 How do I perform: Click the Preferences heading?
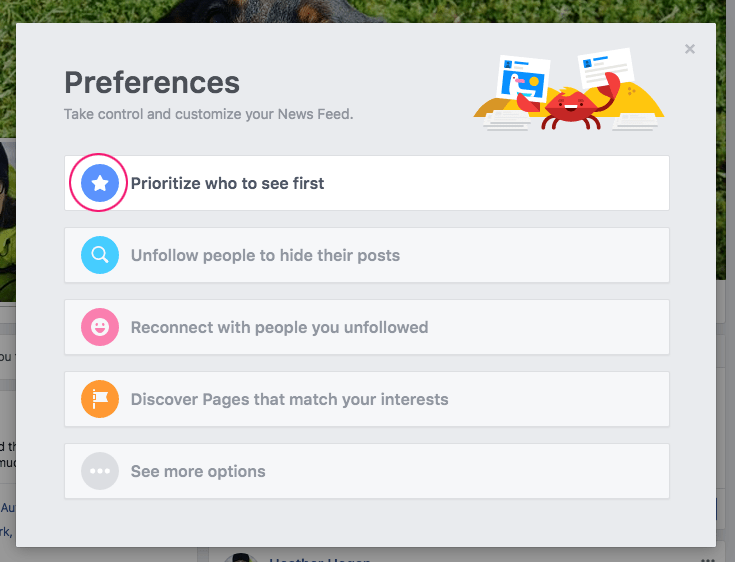tap(152, 82)
